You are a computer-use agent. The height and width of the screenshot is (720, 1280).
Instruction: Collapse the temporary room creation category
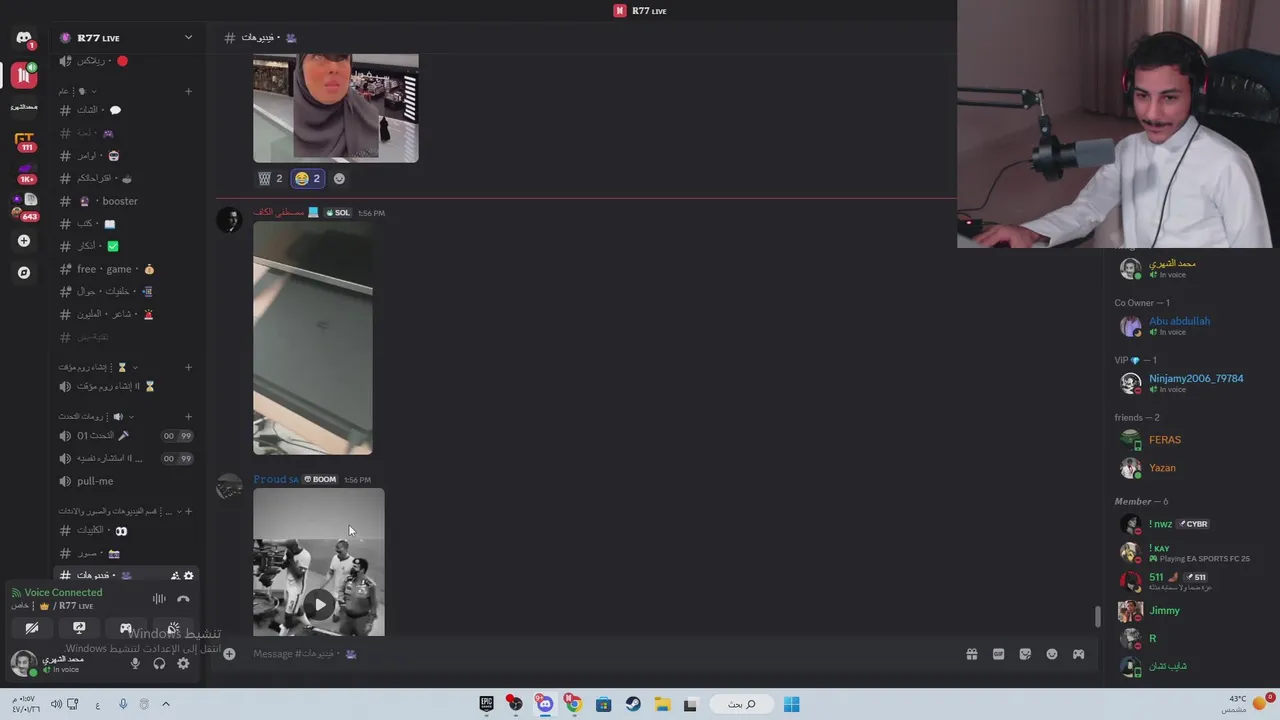click(x=135, y=367)
